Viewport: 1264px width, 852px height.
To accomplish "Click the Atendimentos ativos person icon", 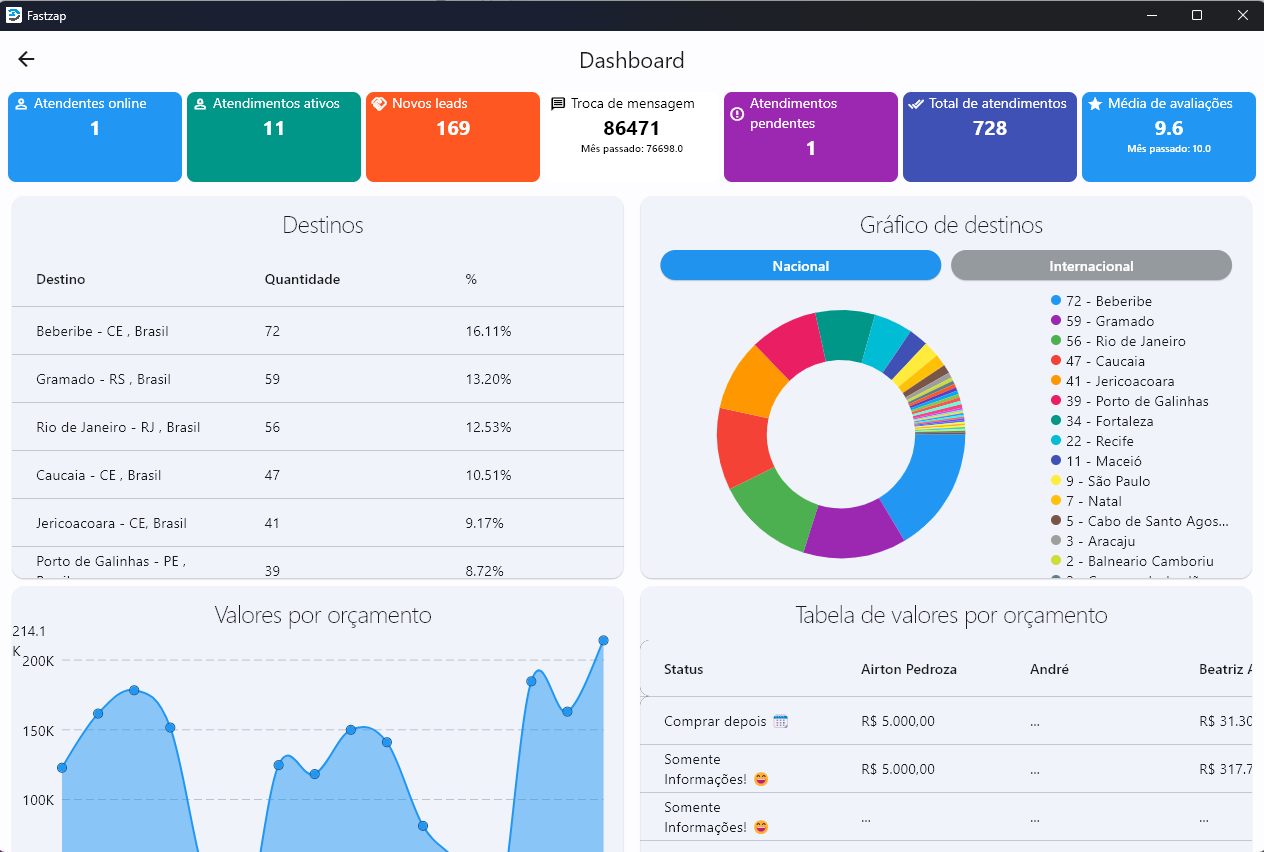I will (x=200, y=104).
